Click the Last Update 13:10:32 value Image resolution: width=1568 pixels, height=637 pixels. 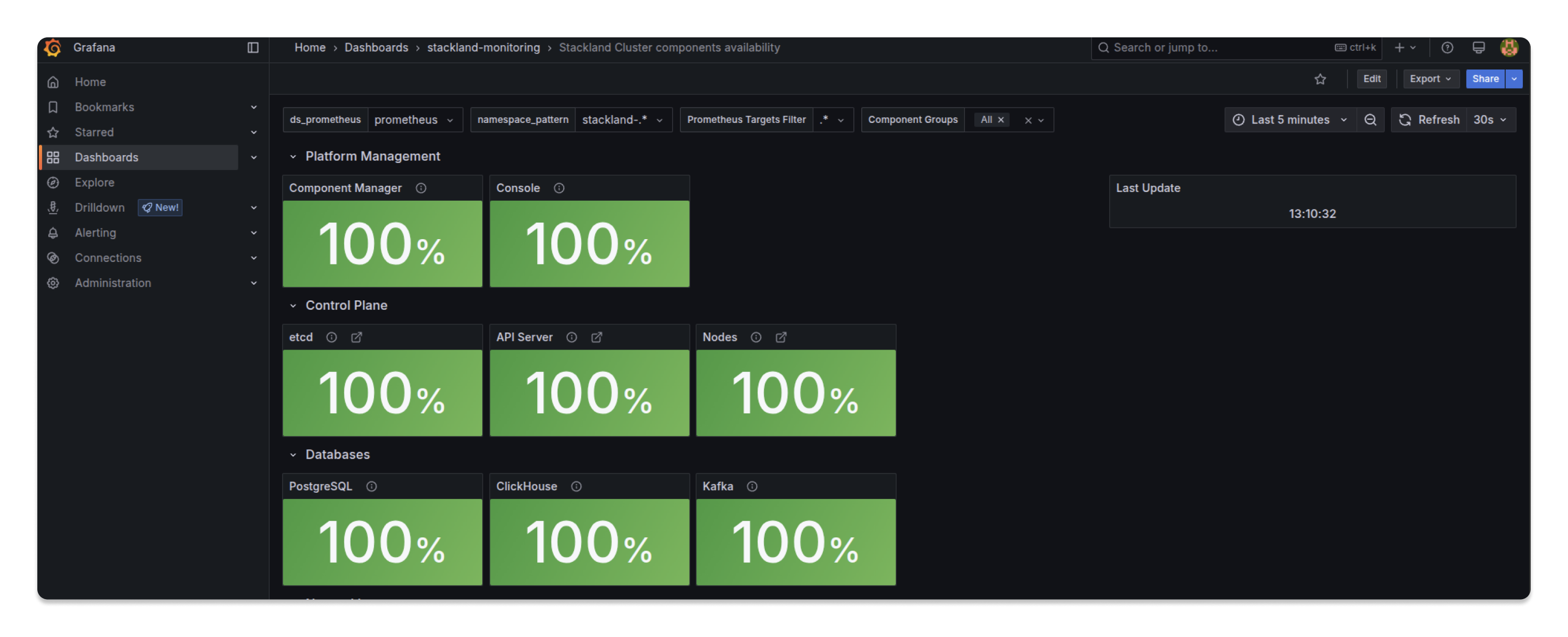[1312, 214]
